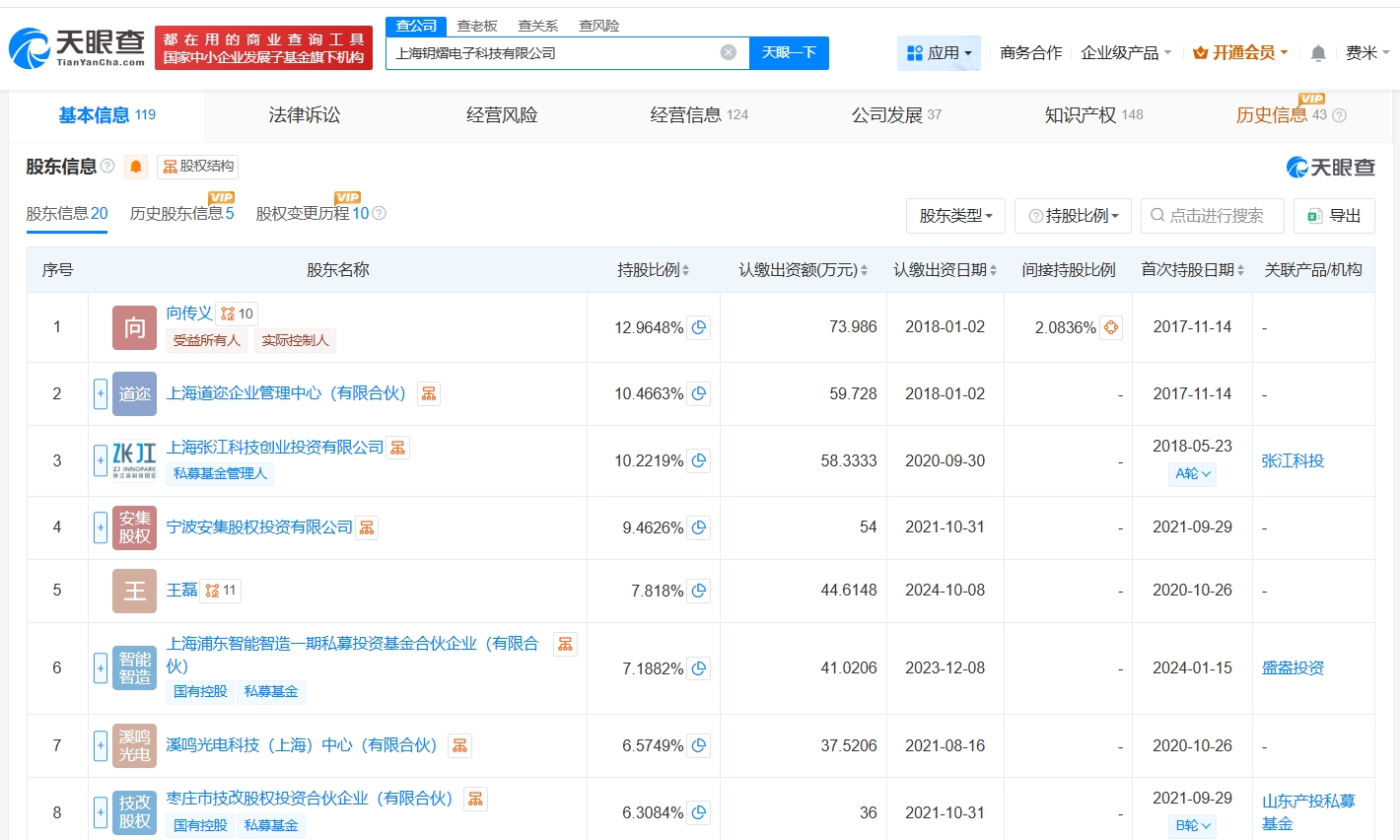Open indirect holding icon next to 2.0836%
This screenshot has height=840, width=1400.
click(x=1111, y=327)
